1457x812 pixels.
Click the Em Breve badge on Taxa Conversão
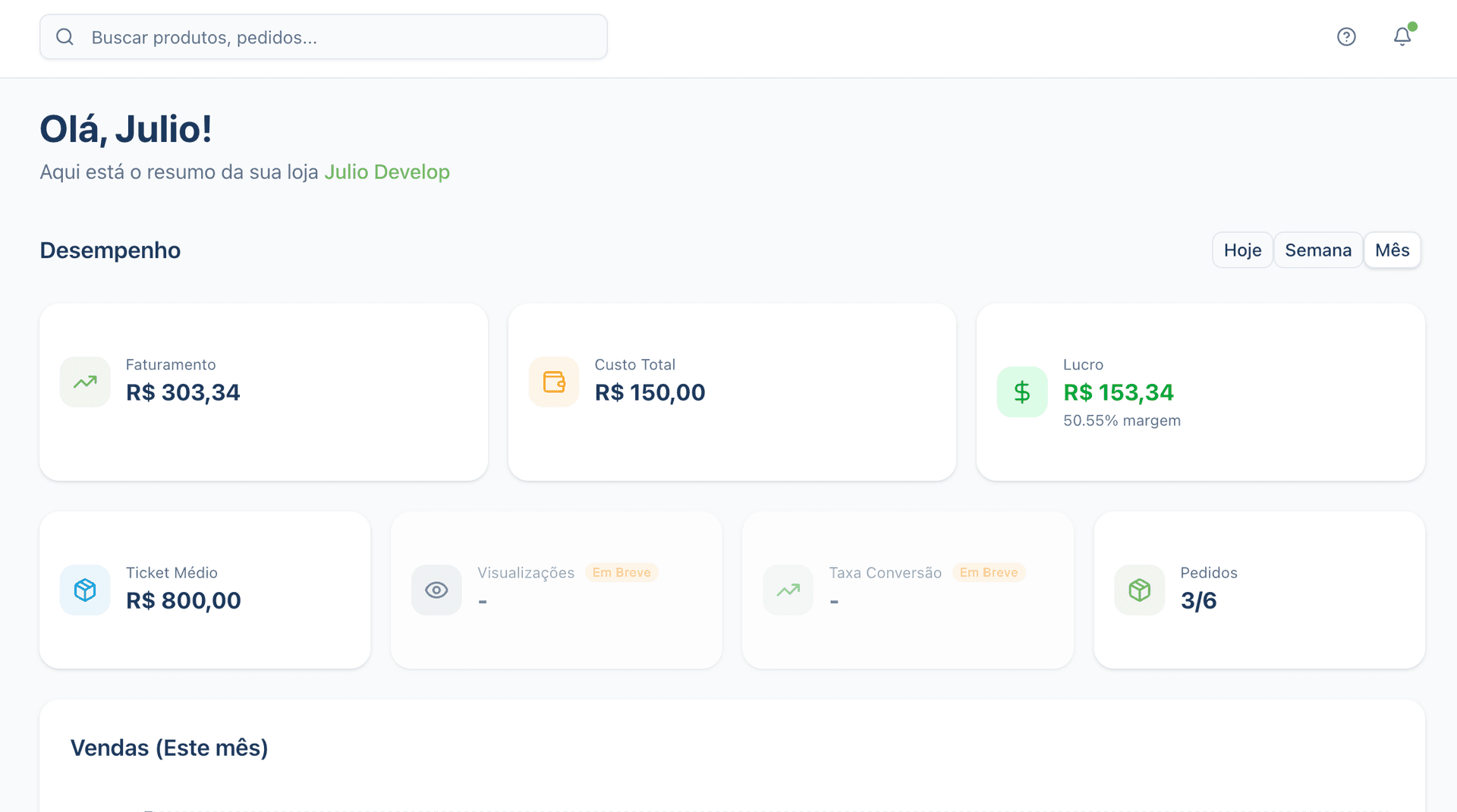989,572
